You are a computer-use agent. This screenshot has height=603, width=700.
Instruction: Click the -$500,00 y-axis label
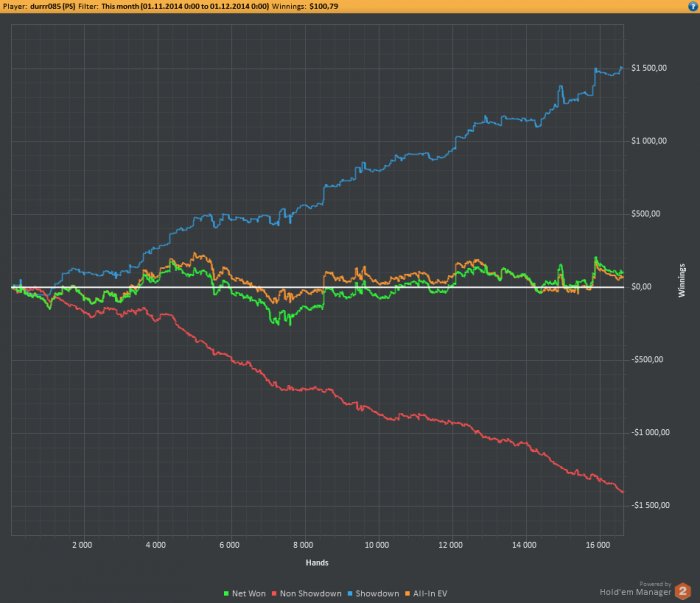tap(647, 359)
